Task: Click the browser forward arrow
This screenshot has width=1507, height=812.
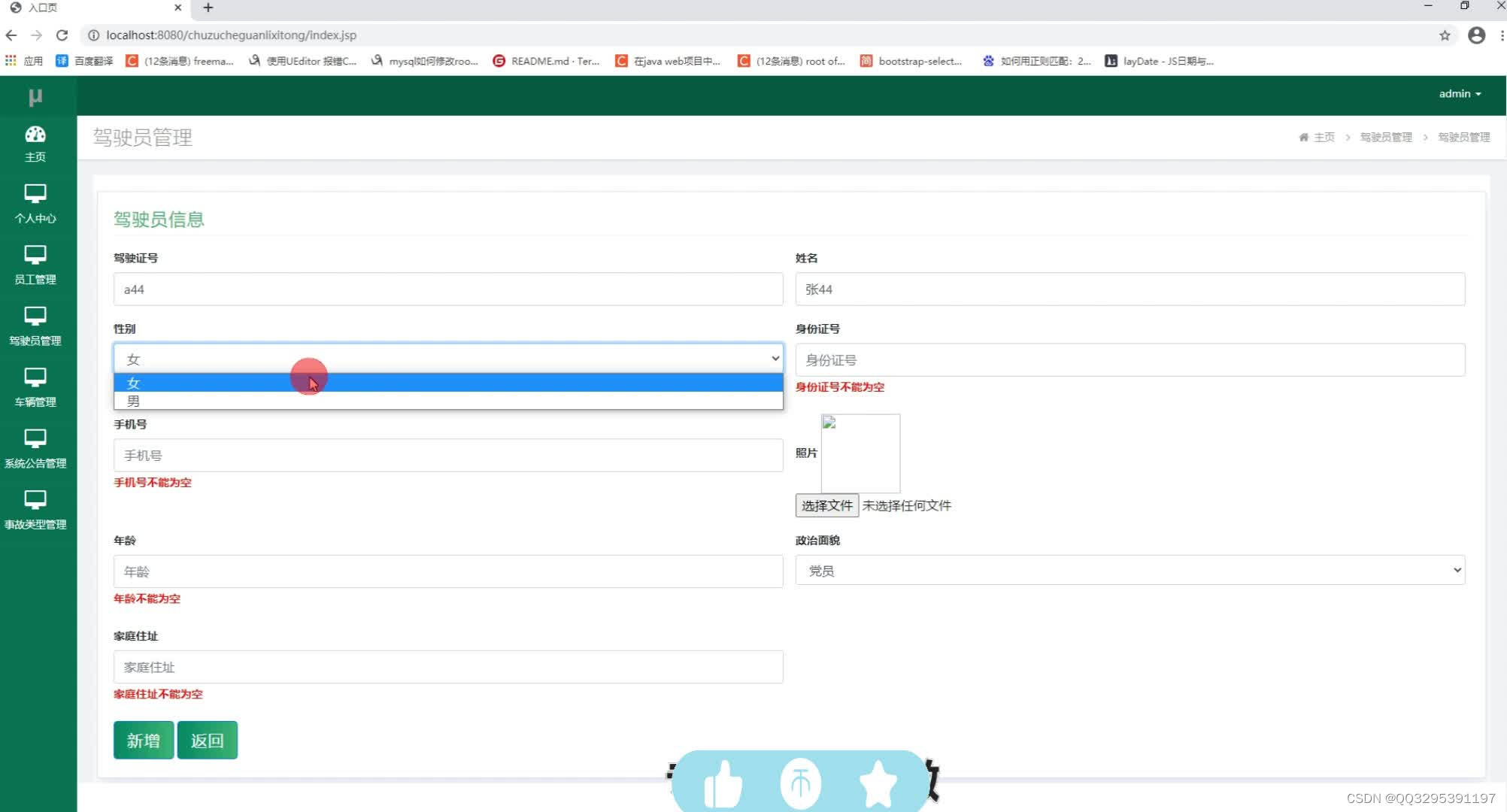Action: pos(36,35)
